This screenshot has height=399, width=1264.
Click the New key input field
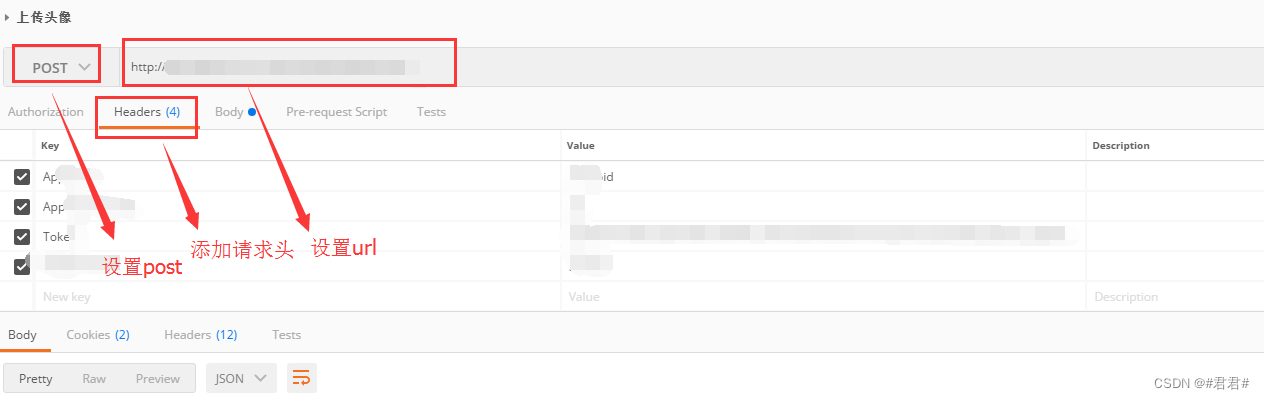tap(298, 297)
